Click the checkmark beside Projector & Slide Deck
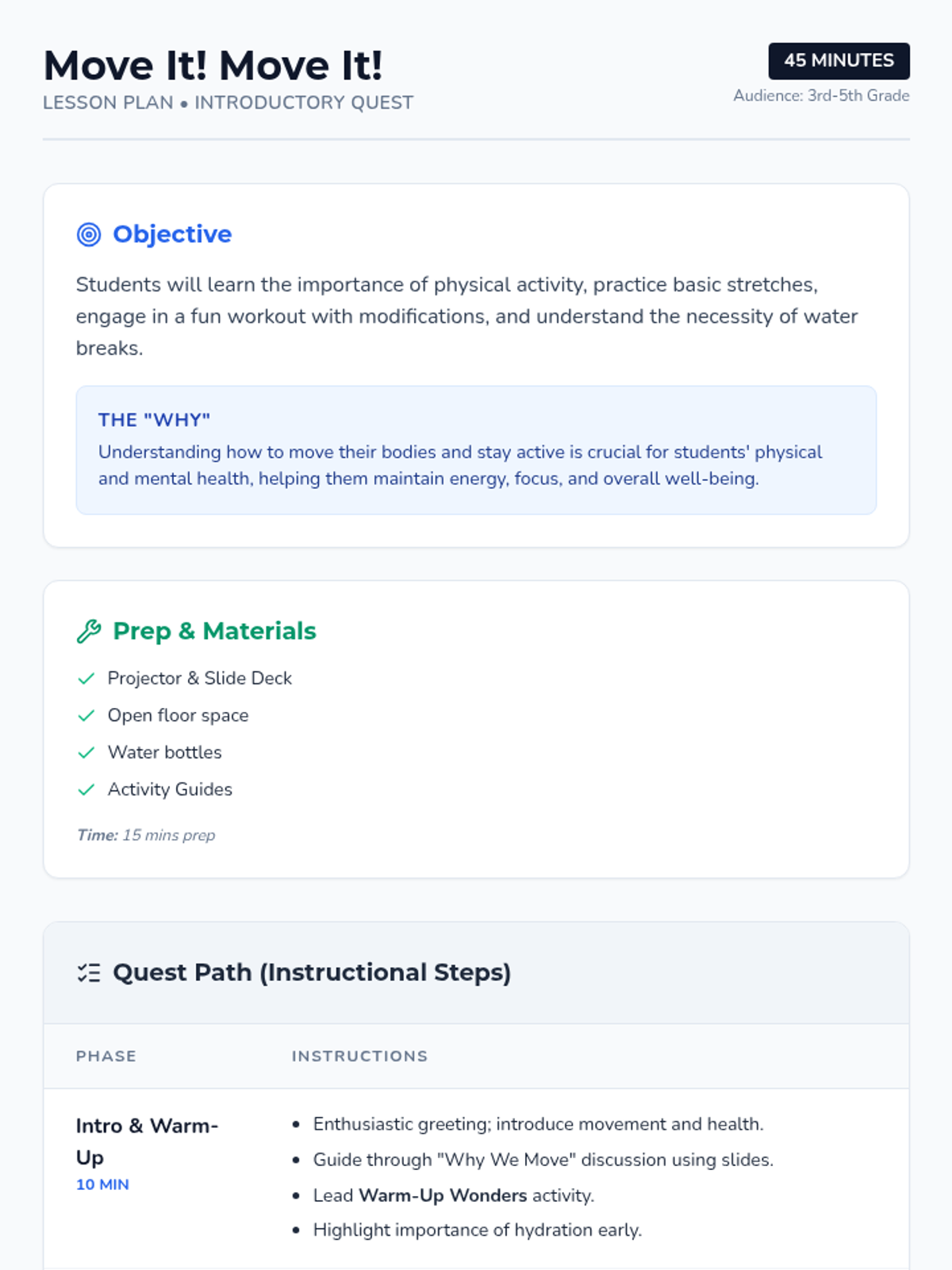 tap(86, 679)
